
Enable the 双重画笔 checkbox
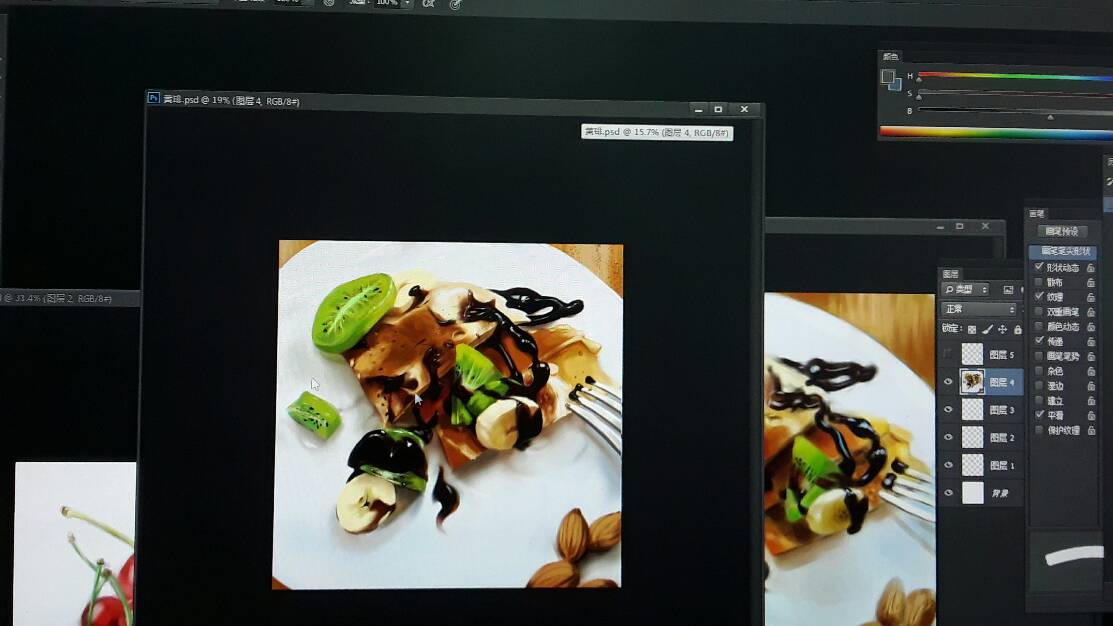[x=1039, y=312]
